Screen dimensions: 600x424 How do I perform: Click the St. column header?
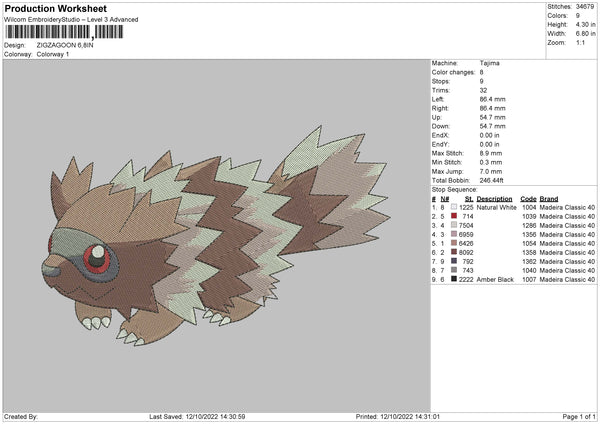pyautogui.click(x=469, y=199)
